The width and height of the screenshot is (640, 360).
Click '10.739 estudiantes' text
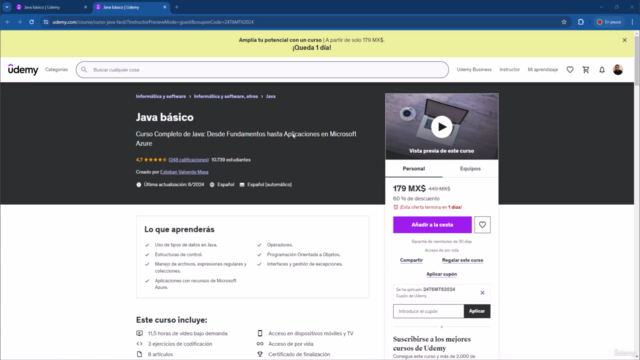click(231, 160)
